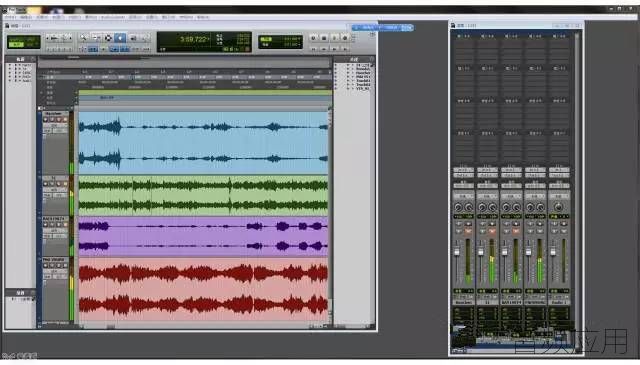Record-enable the green waveform track
This screenshot has height=365, width=640.
pyautogui.click(x=46, y=184)
